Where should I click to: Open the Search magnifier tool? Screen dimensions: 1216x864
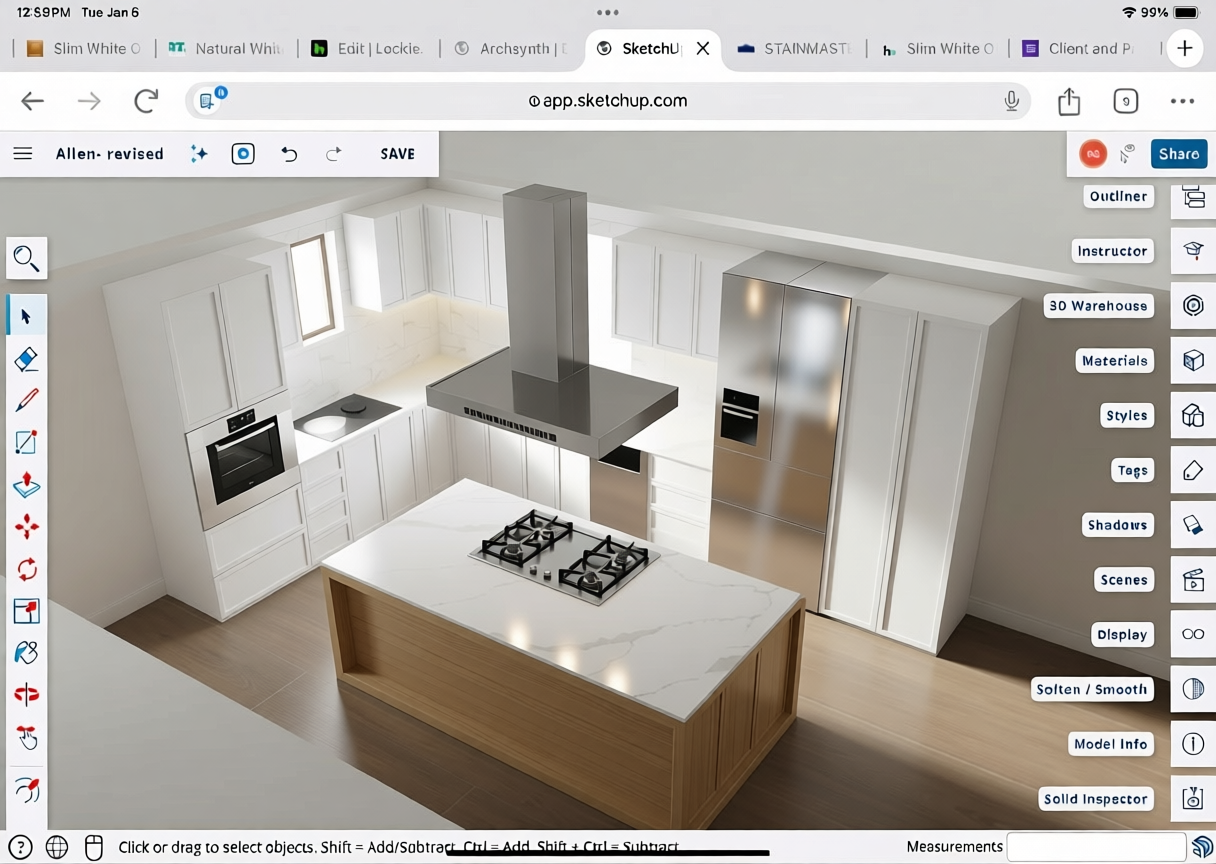click(x=27, y=259)
